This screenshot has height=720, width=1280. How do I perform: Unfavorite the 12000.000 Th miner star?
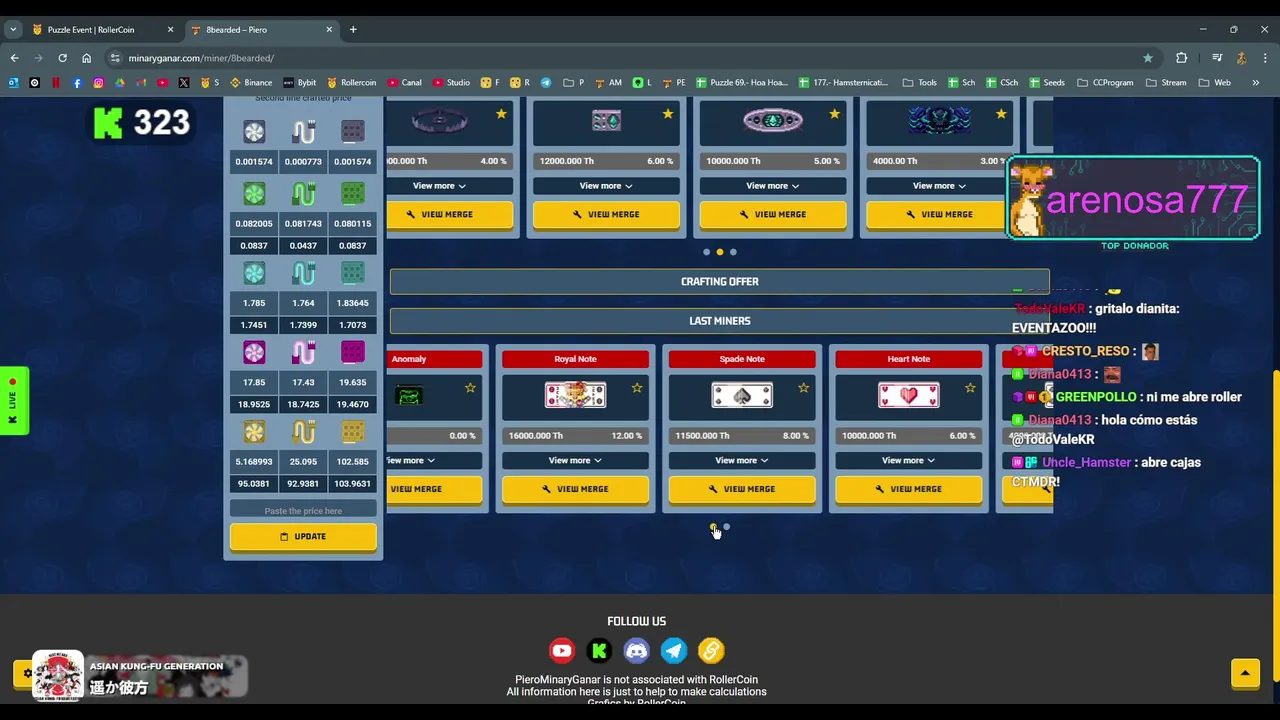click(x=668, y=114)
